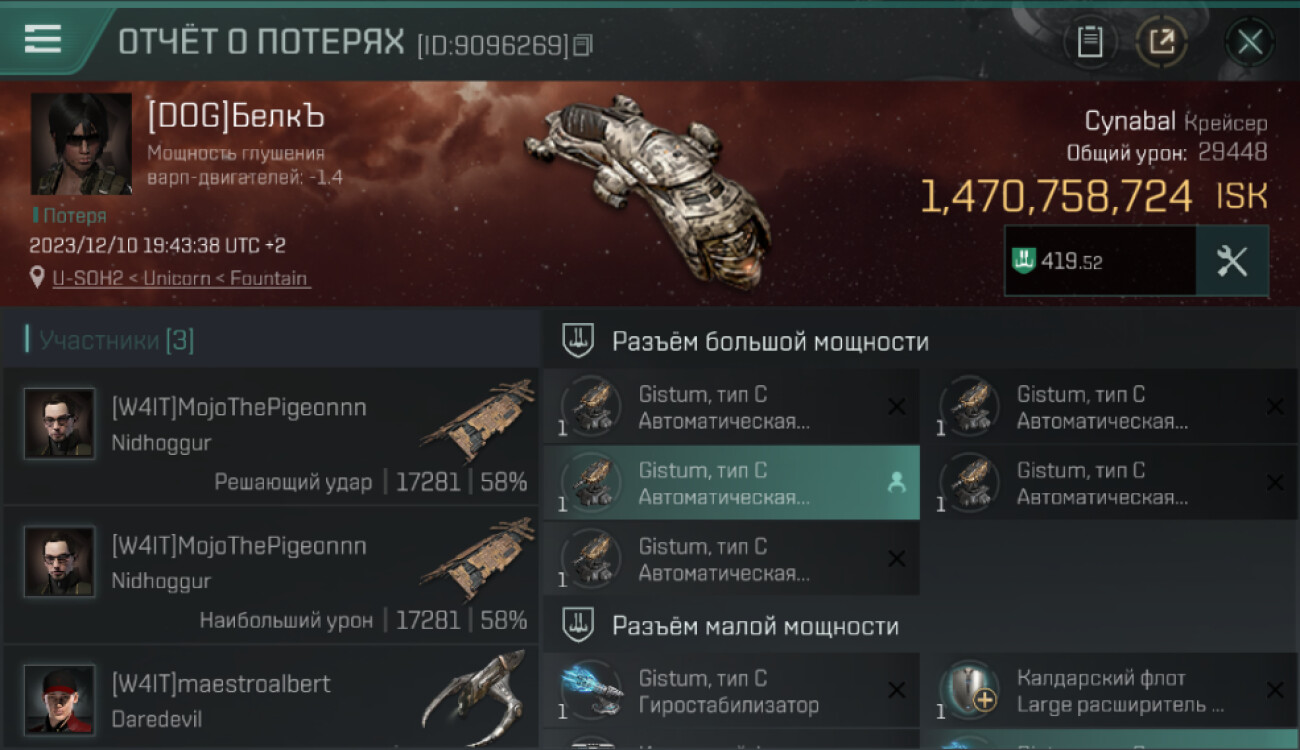Image resolution: width=1300 pixels, height=750 pixels.
Task: Click the 1,470,758,724 ISK value
Action: (1093, 197)
